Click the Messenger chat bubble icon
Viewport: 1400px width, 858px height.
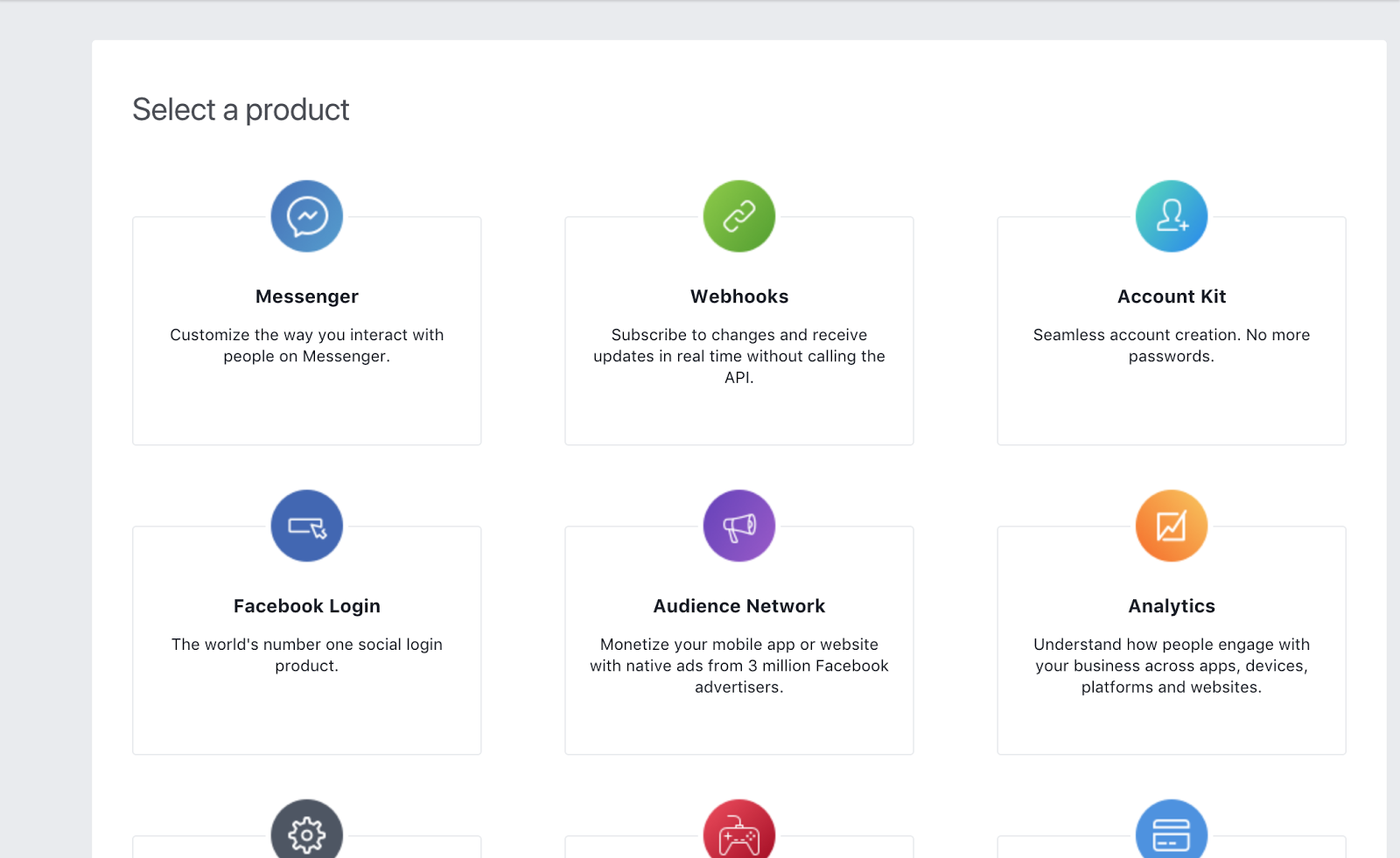point(306,216)
